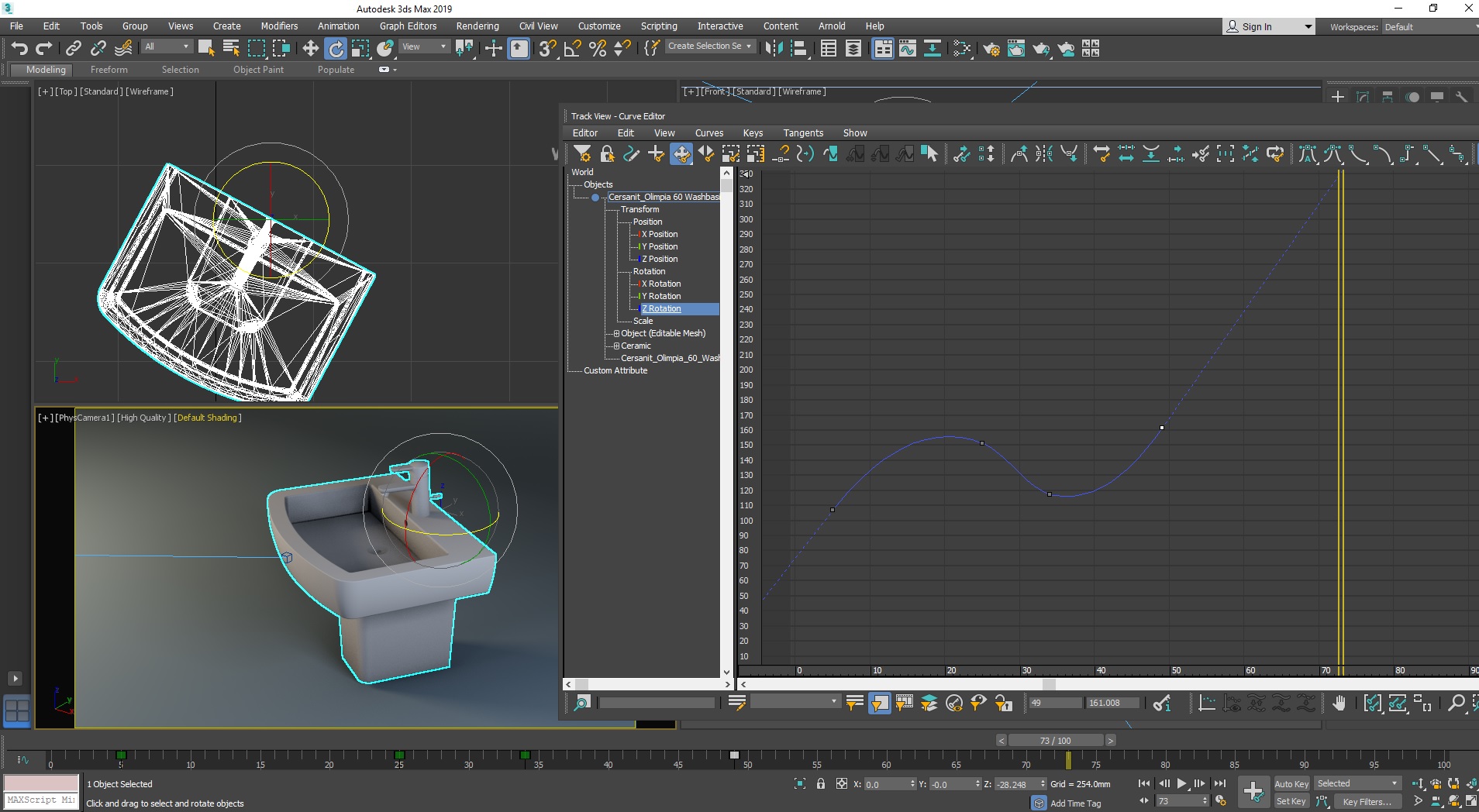Image resolution: width=1479 pixels, height=812 pixels.
Task: Expand the Object (Editable Mesh) tree node
Action: click(616, 334)
